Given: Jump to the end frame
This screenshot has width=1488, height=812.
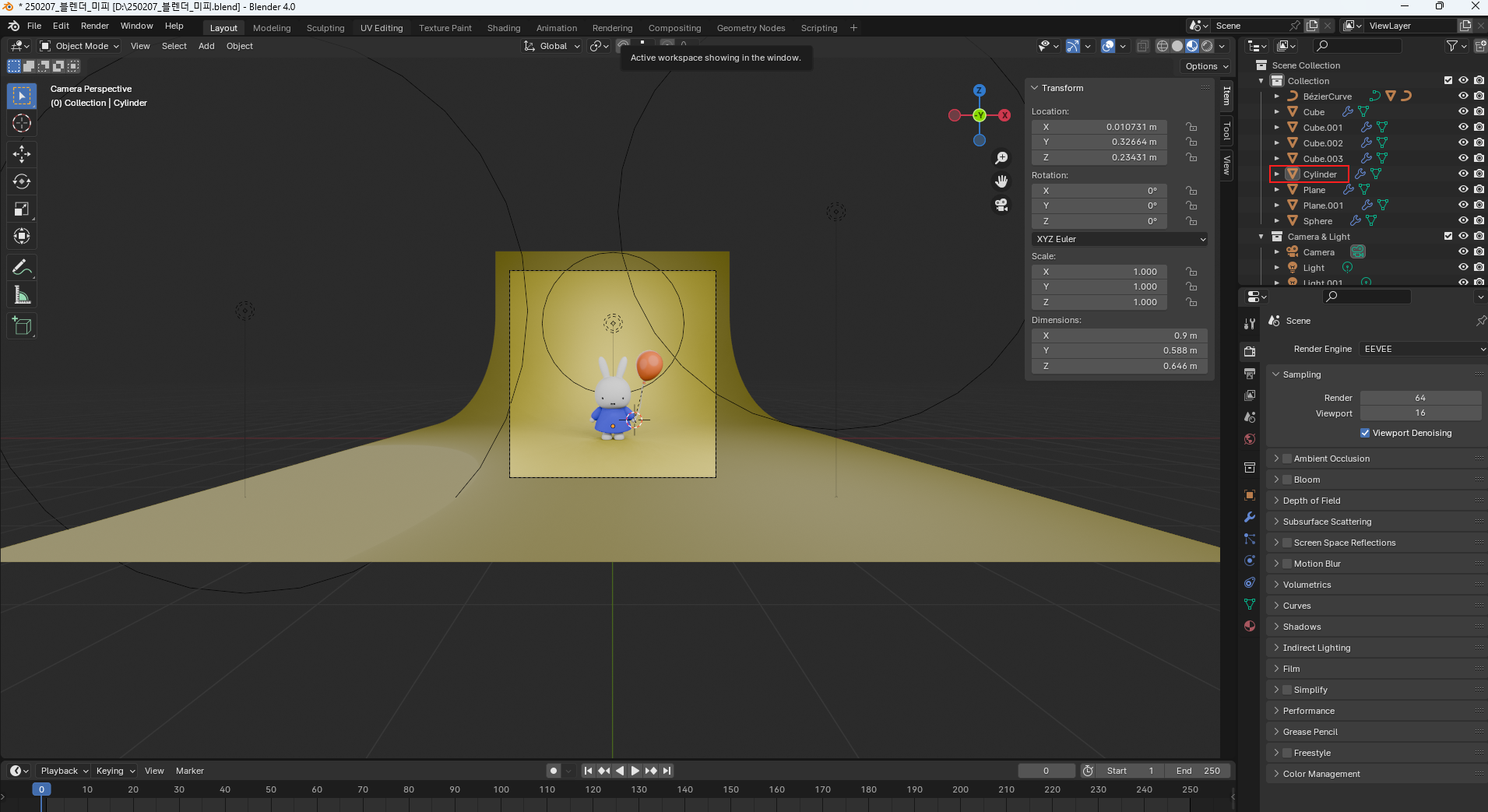Looking at the screenshot, I should pyautogui.click(x=667, y=771).
